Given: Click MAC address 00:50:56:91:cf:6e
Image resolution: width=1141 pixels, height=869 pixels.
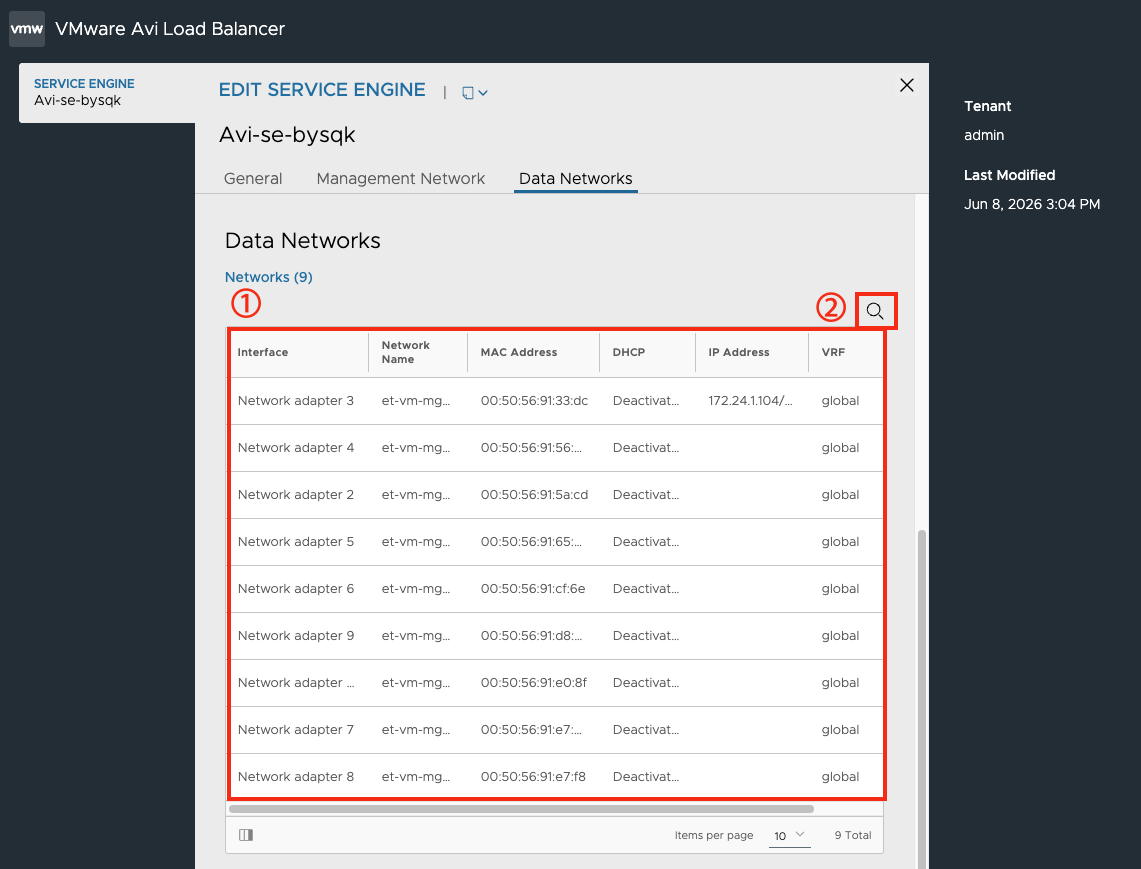Looking at the screenshot, I should click(533, 589).
